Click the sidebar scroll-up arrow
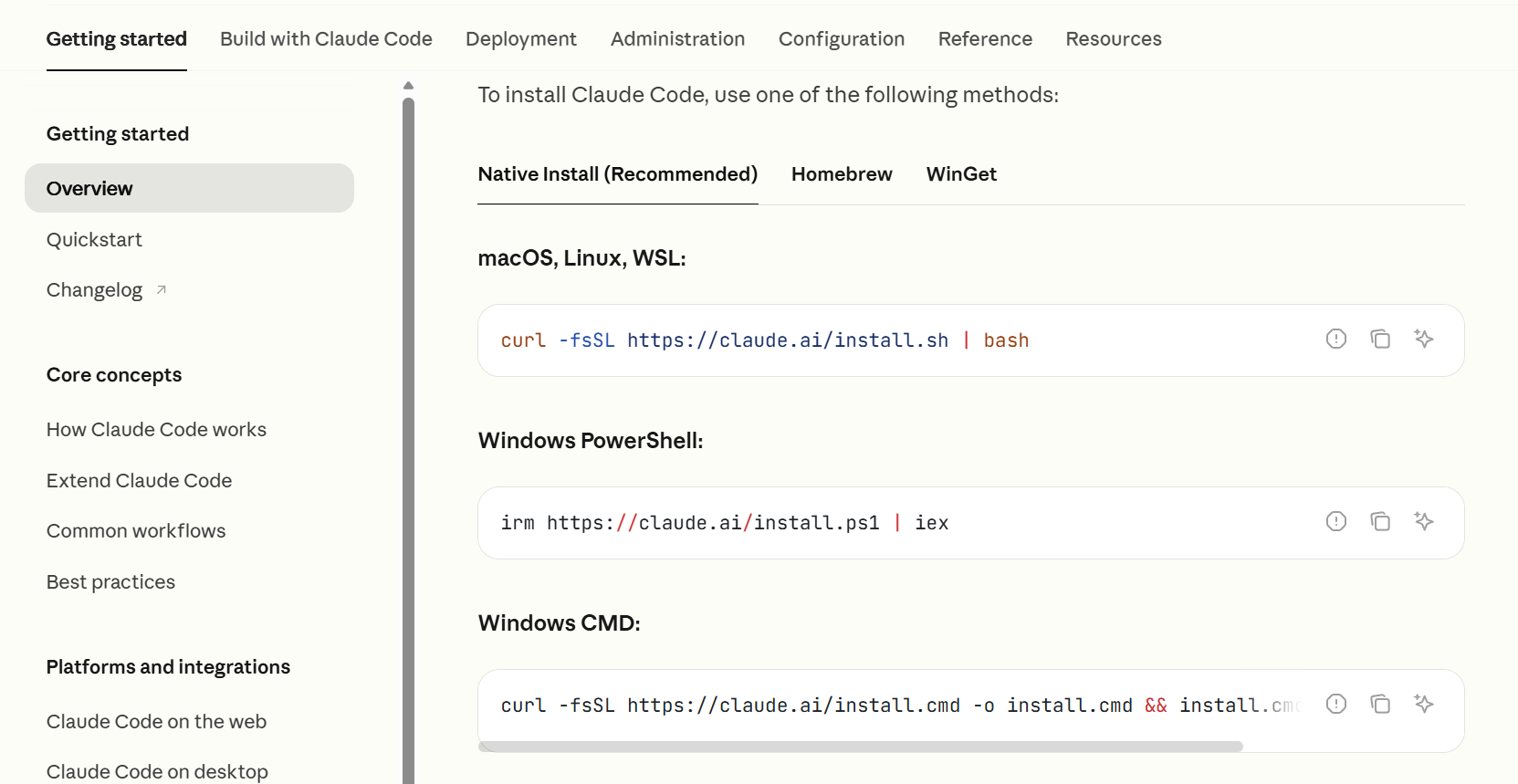Screen dimensions: 1518x784 point(408,85)
